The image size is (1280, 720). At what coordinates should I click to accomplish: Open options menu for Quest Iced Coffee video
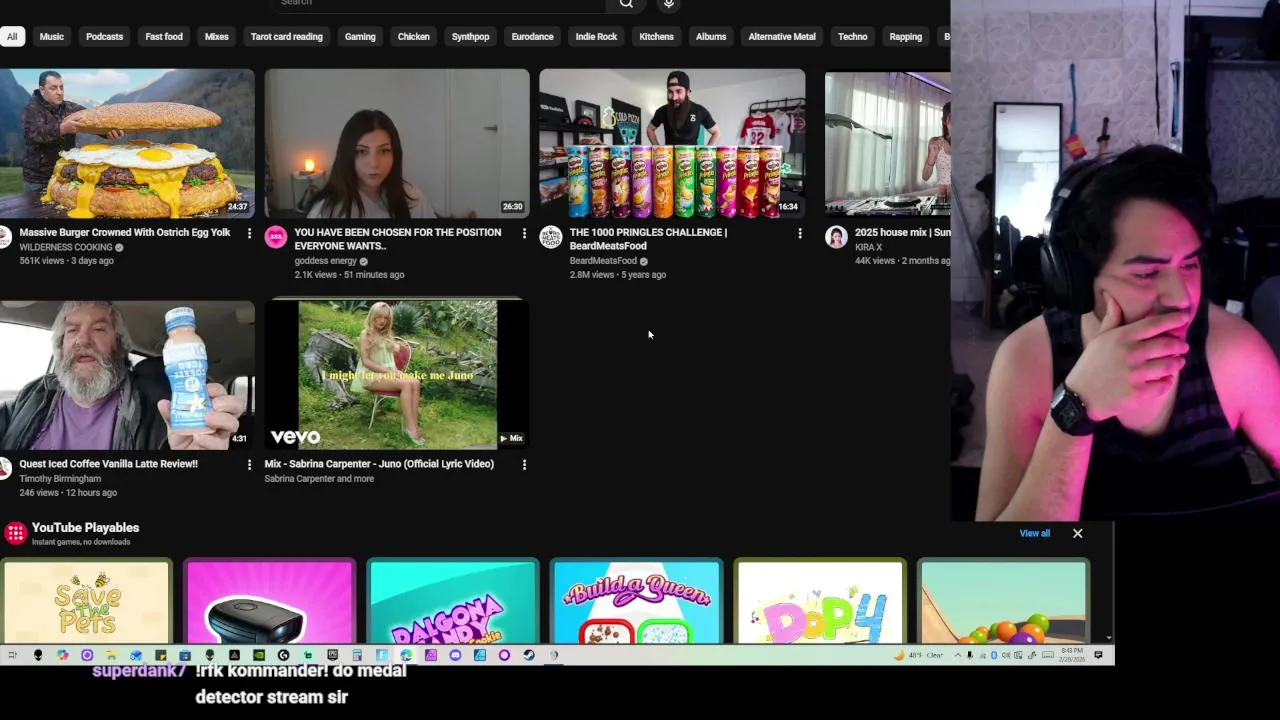tap(249, 464)
